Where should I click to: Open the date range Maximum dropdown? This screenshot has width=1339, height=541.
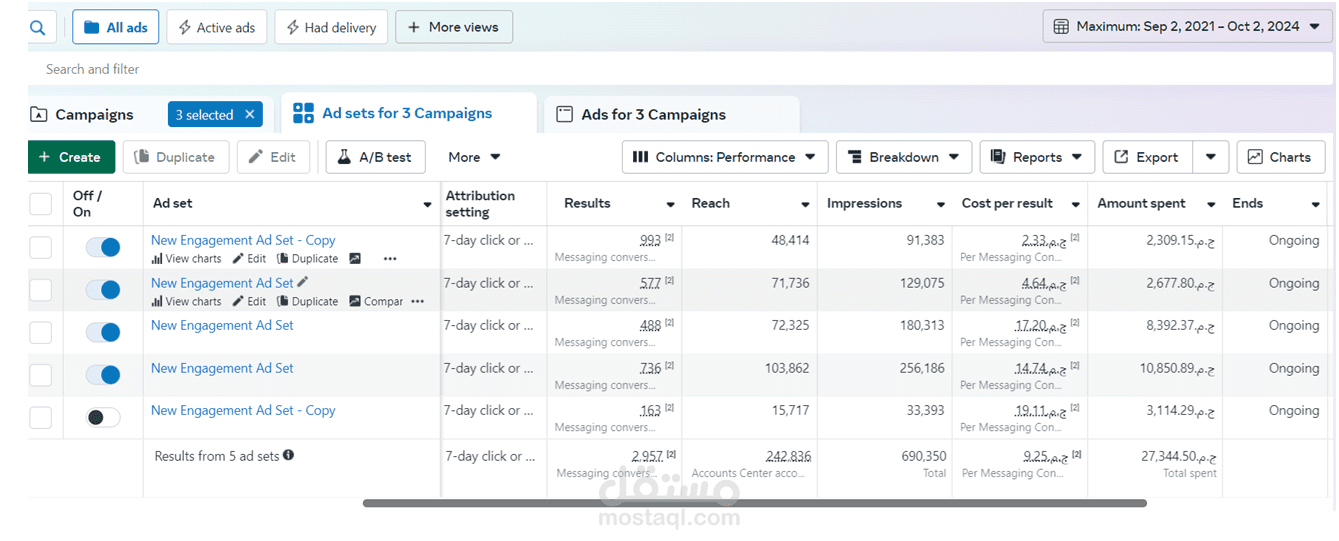tap(1187, 27)
